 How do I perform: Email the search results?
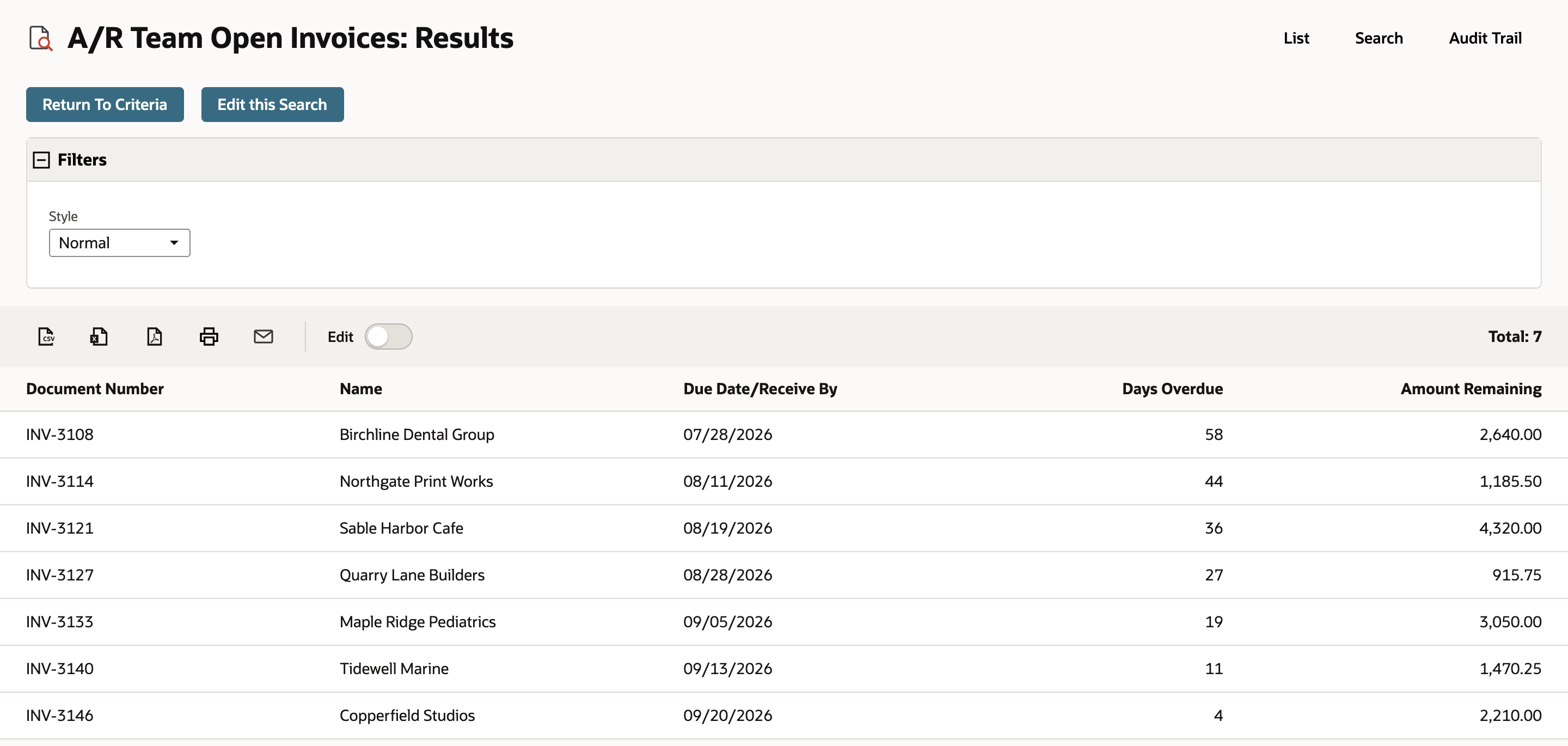pyautogui.click(x=263, y=336)
